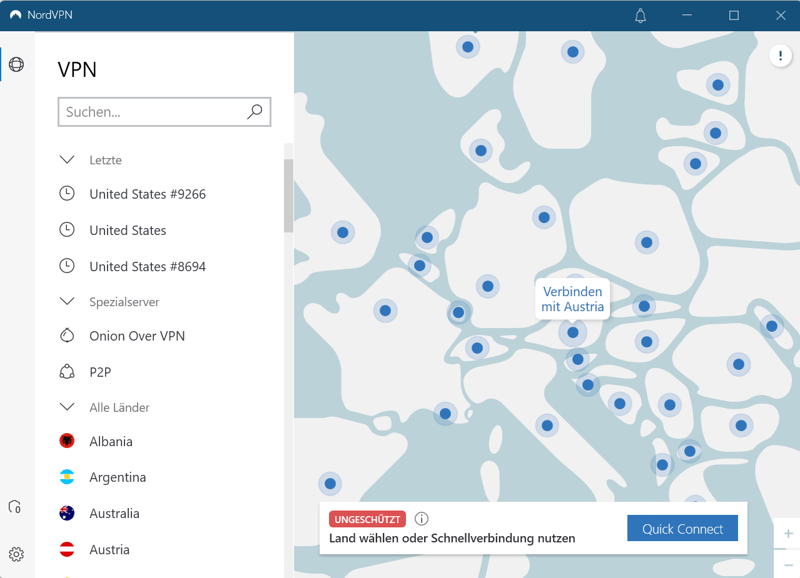Open the VPN globe sidebar icon

[16, 65]
